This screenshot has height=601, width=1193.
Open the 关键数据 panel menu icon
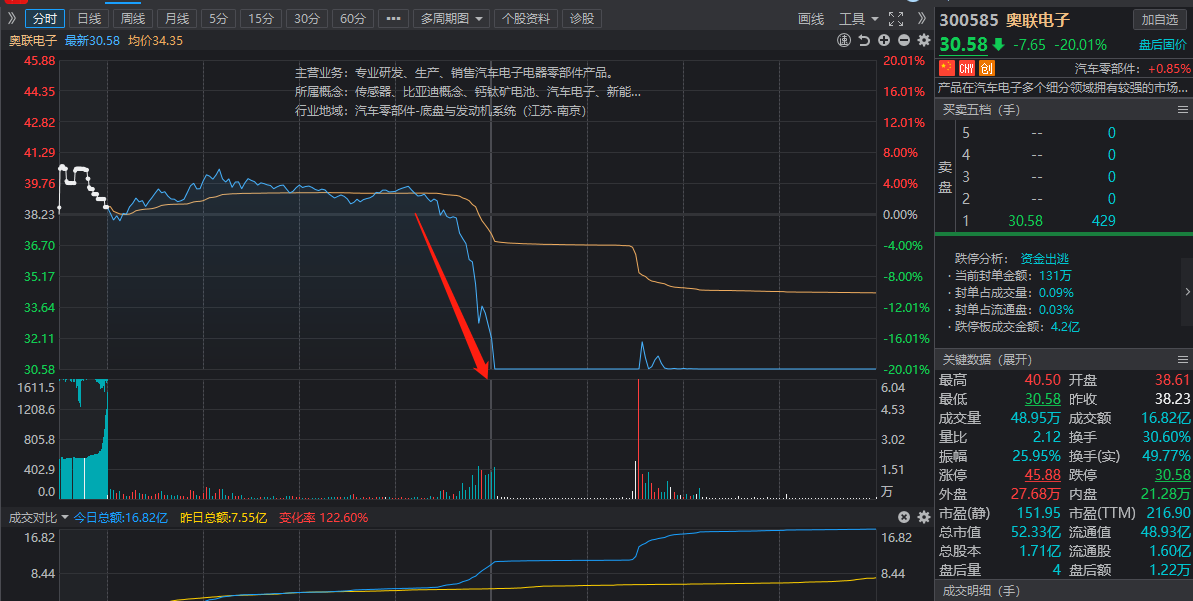1182,359
